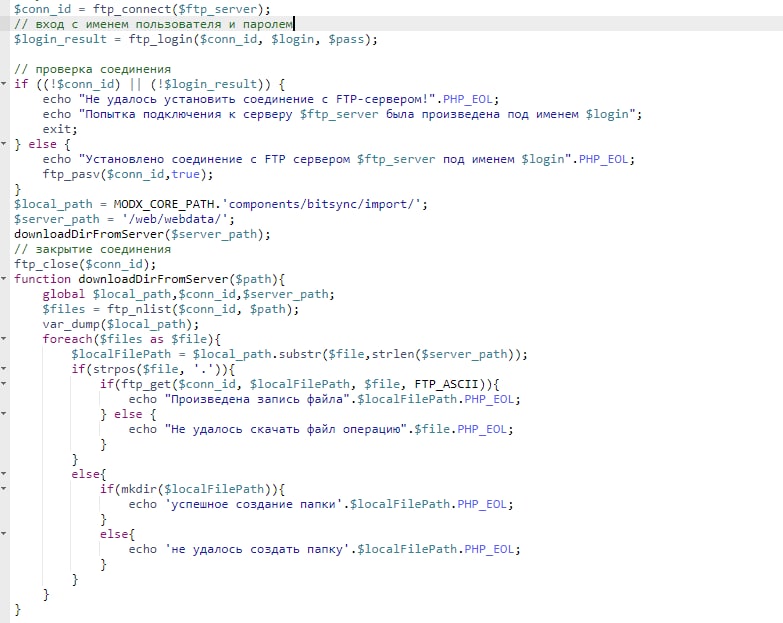783x623 pixels.
Task: Fold the function downloadDirFromServer definition
Action: coord(3,279)
